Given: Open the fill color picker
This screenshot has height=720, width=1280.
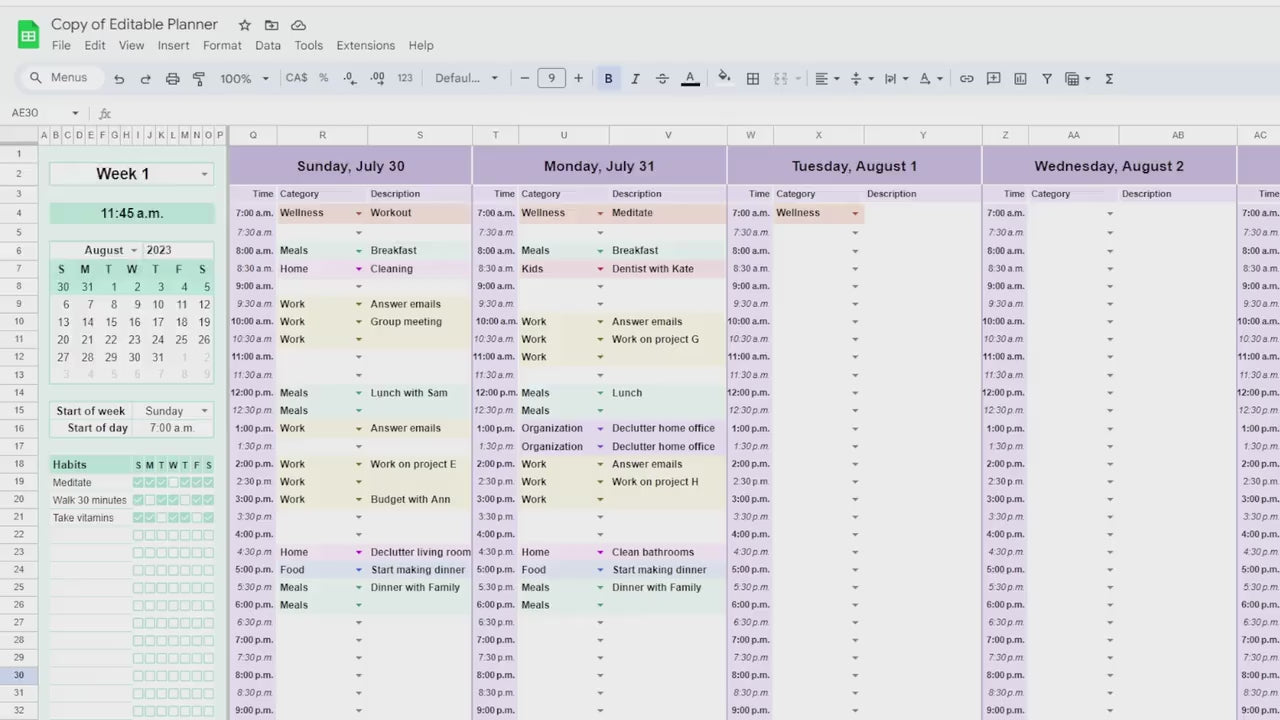Looking at the screenshot, I should point(724,79).
